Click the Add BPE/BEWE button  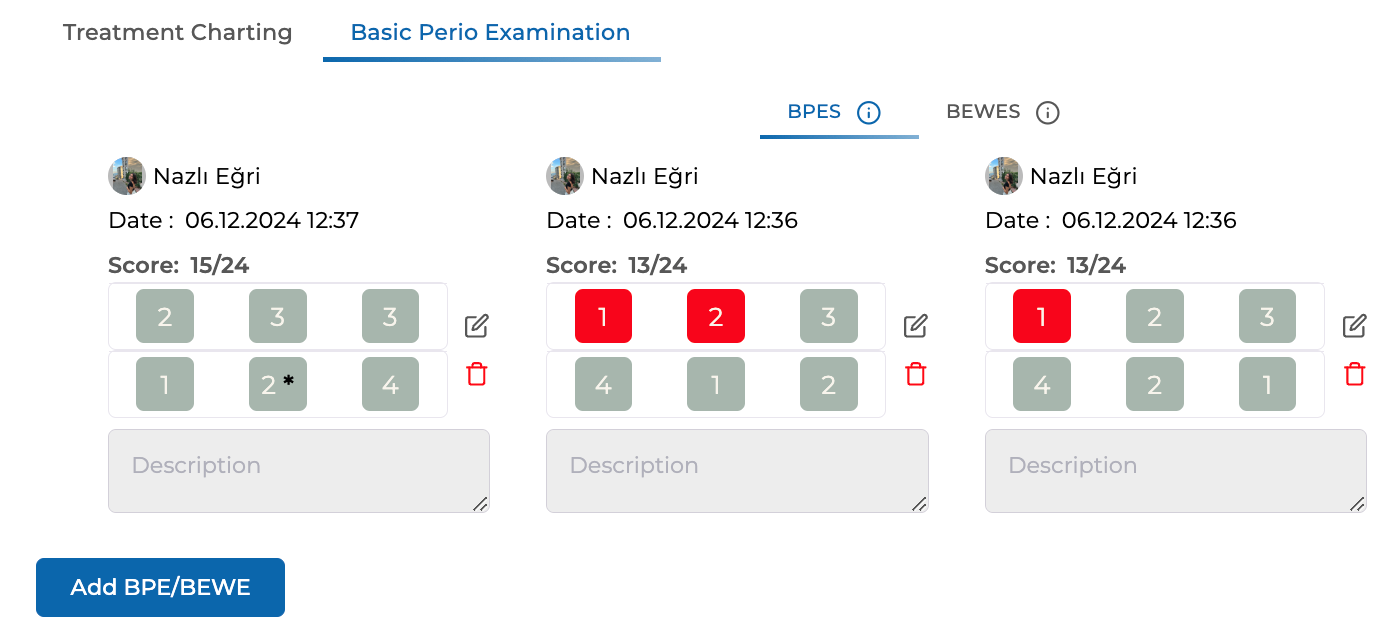tap(160, 587)
